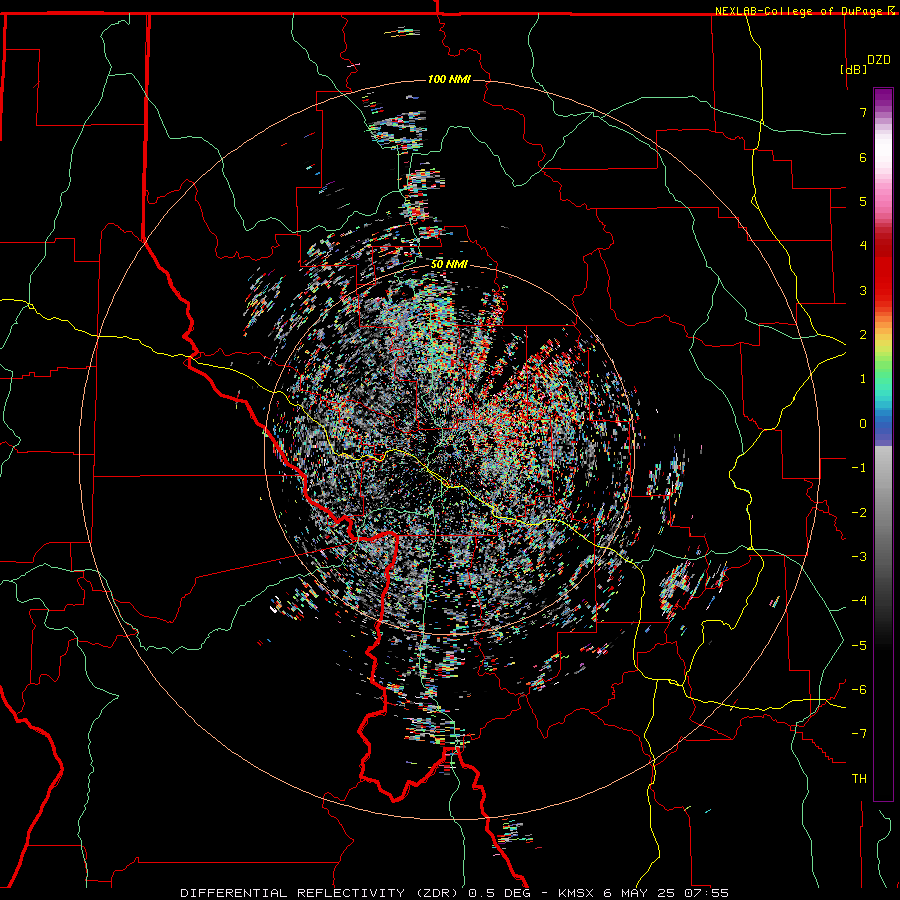The width and height of the screenshot is (900, 900).
Task: Click the [dB] unit label
Action: (854, 69)
